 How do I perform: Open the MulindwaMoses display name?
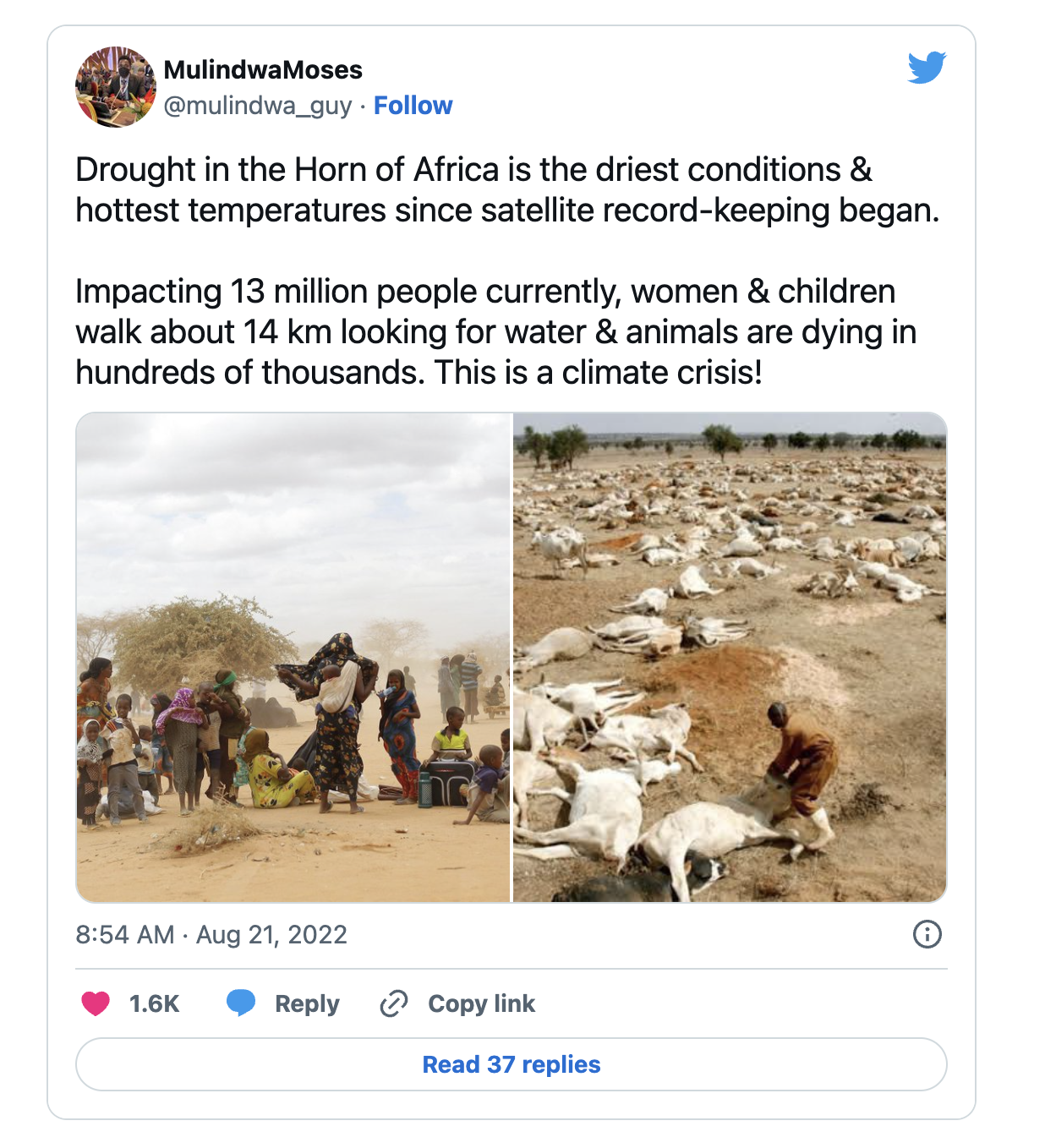(x=263, y=69)
